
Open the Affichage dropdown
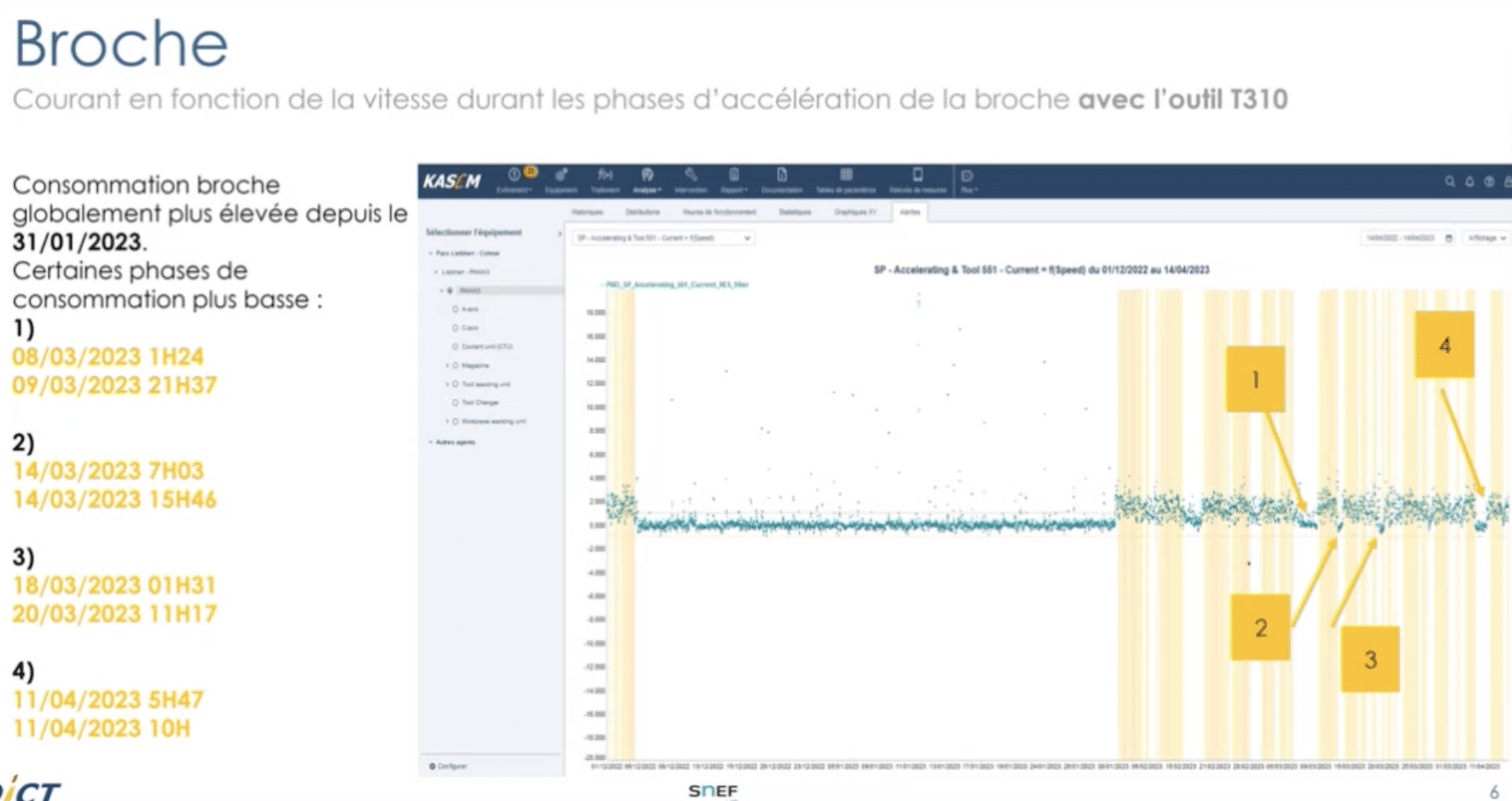[1486, 238]
